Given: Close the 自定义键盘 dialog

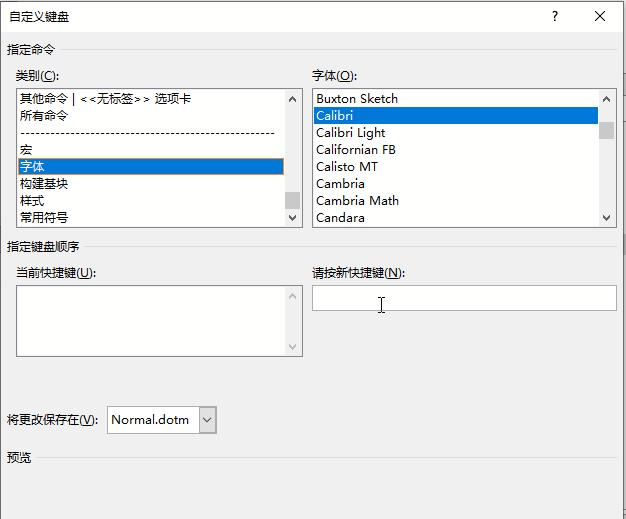Looking at the screenshot, I should [600, 16].
